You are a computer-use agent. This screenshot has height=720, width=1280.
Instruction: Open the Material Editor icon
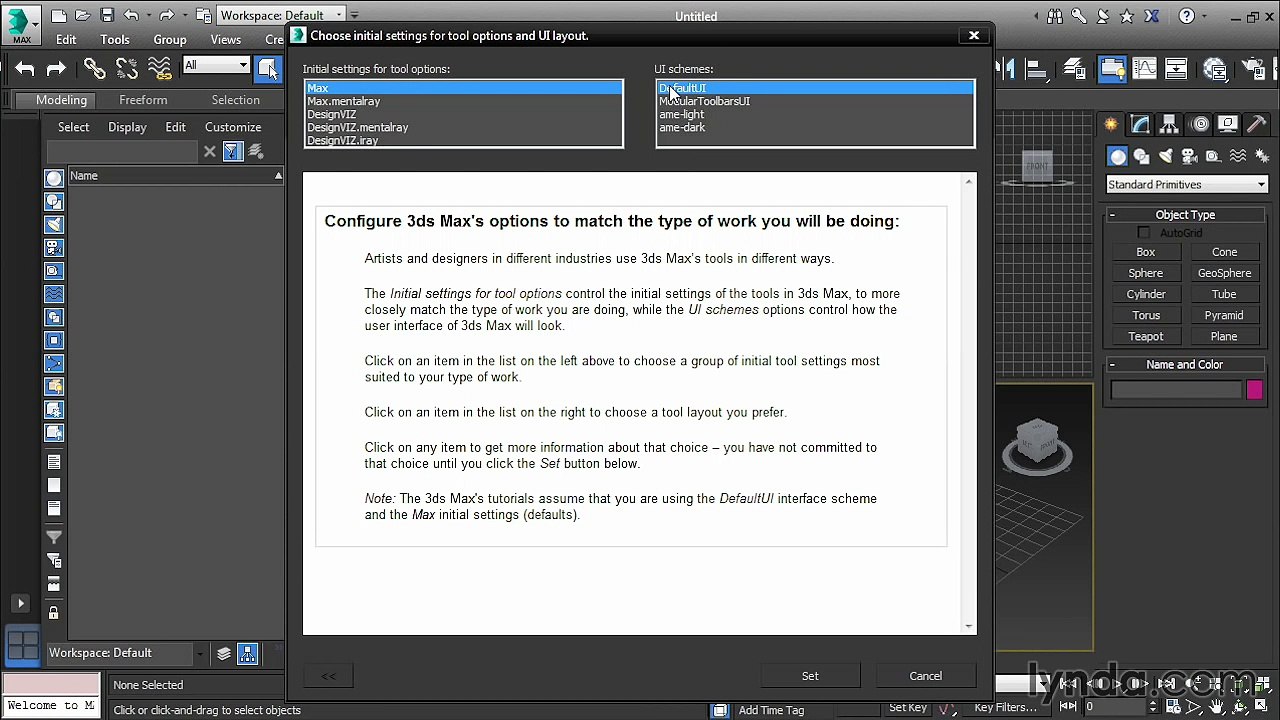point(1215,68)
